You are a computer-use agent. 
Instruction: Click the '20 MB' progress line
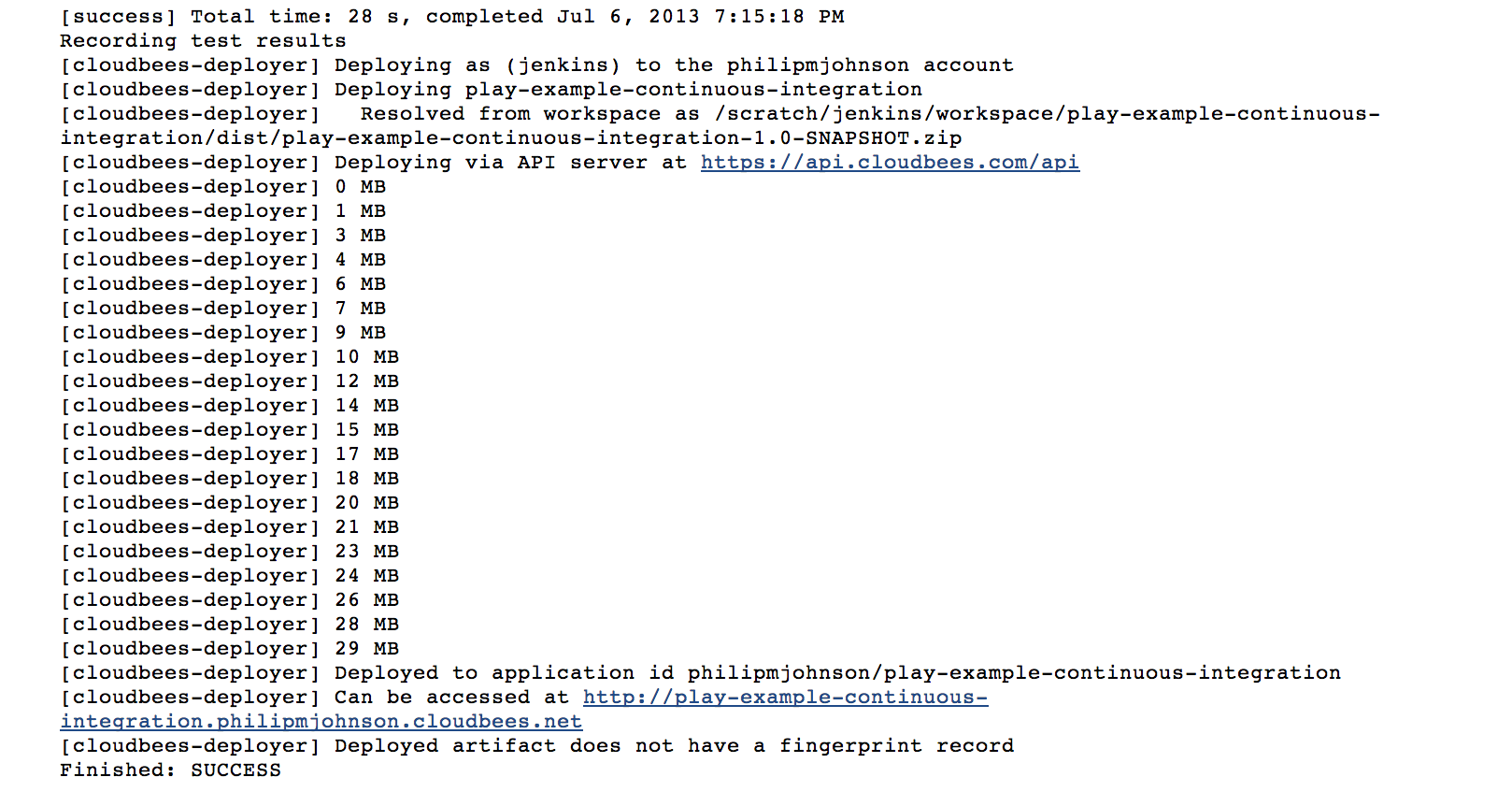pyautogui.click(x=230, y=503)
